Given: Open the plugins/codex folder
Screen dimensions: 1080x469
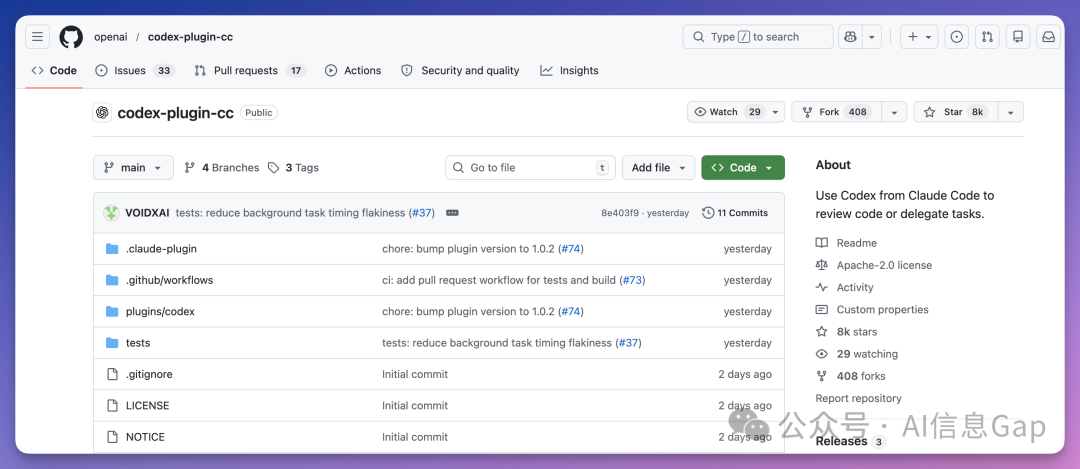Looking at the screenshot, I should coord(160,312).
